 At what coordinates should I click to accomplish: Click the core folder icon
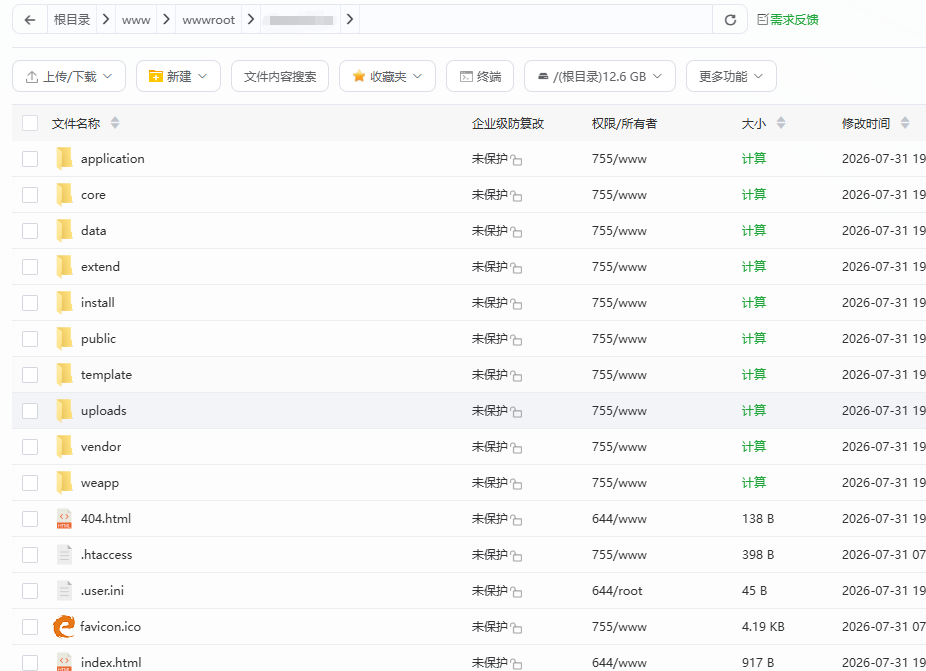(64, 194)
